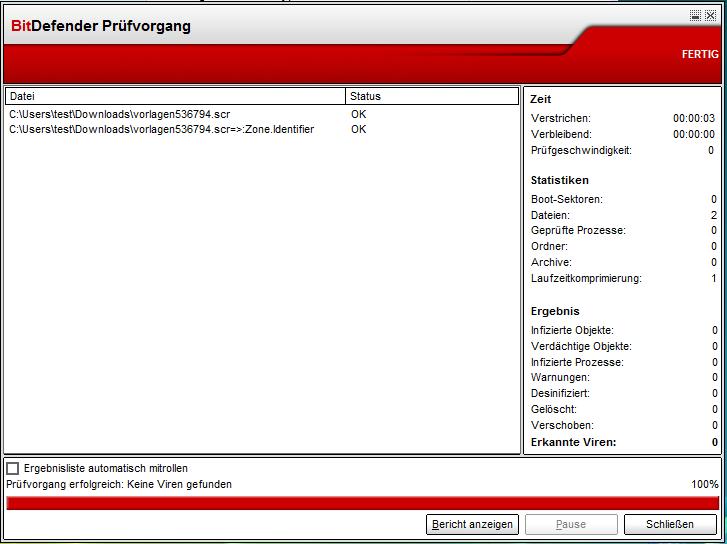Close window via title bar X icon
The height and width of the screenshot is (544, 727).
710,16
